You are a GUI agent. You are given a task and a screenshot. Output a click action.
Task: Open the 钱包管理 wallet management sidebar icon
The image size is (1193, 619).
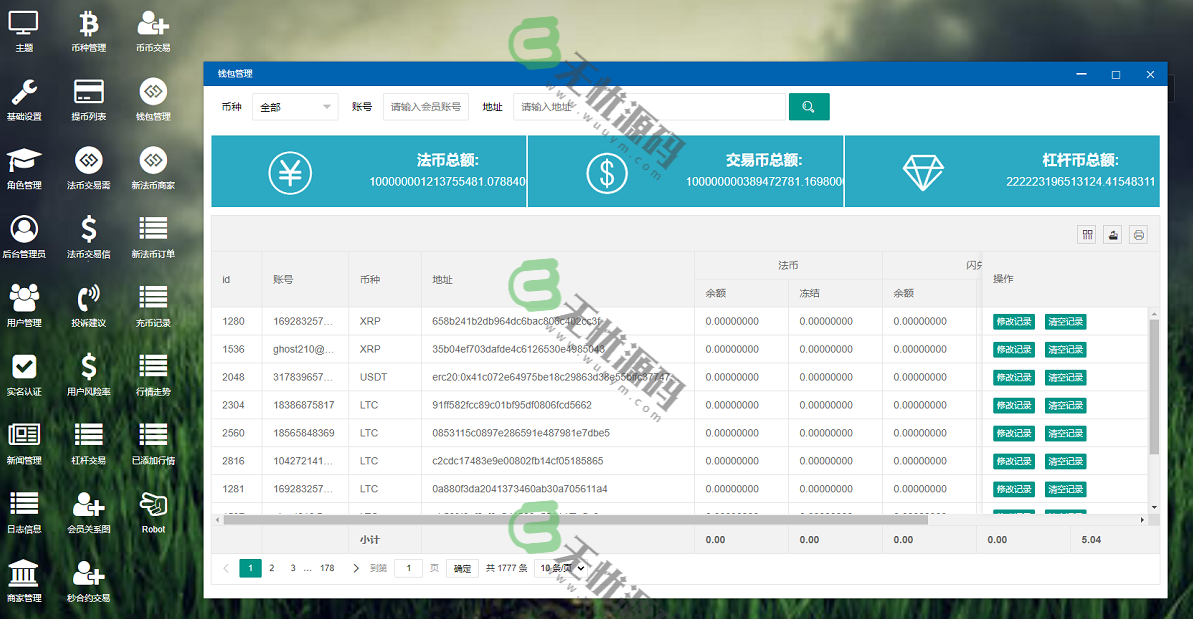click(x=152, y=99)
